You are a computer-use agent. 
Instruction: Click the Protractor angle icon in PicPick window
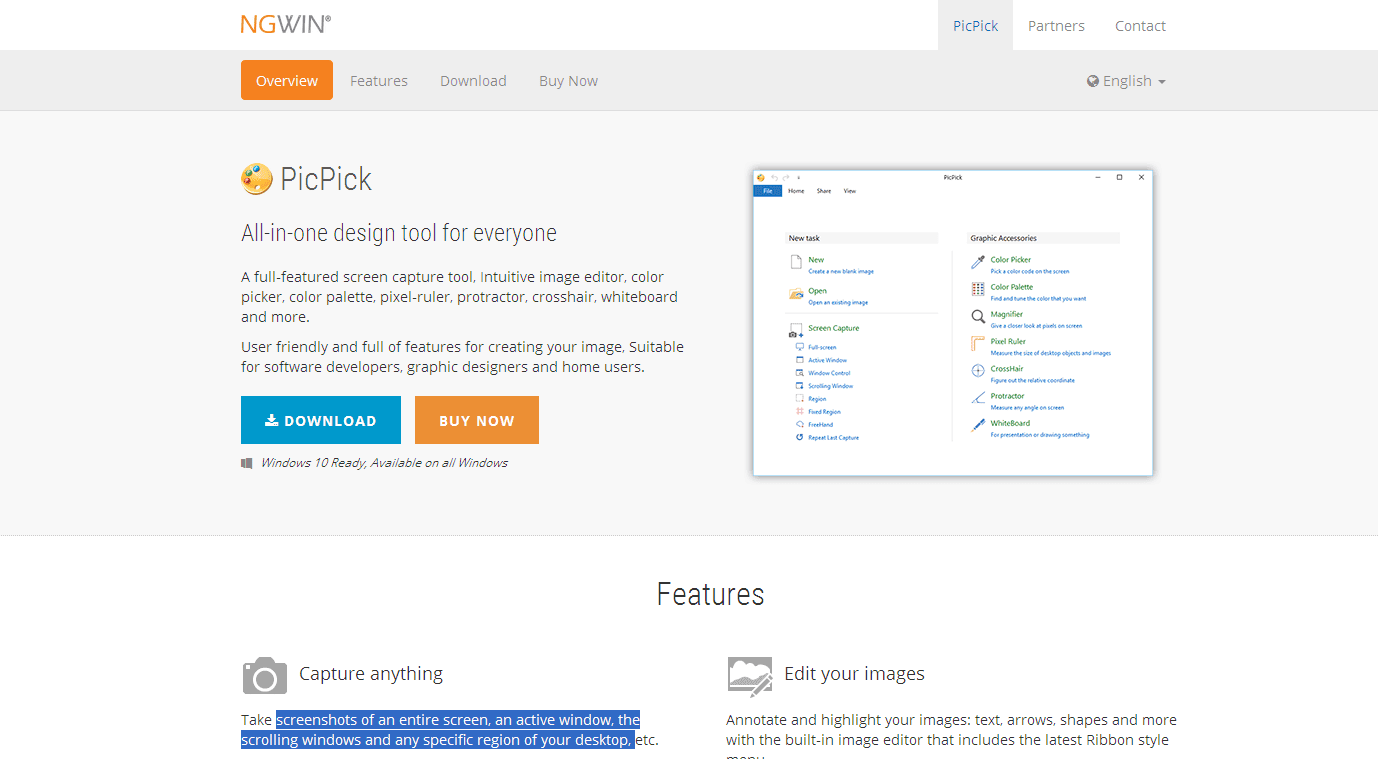pyautogui.click(x=978, y=398)
